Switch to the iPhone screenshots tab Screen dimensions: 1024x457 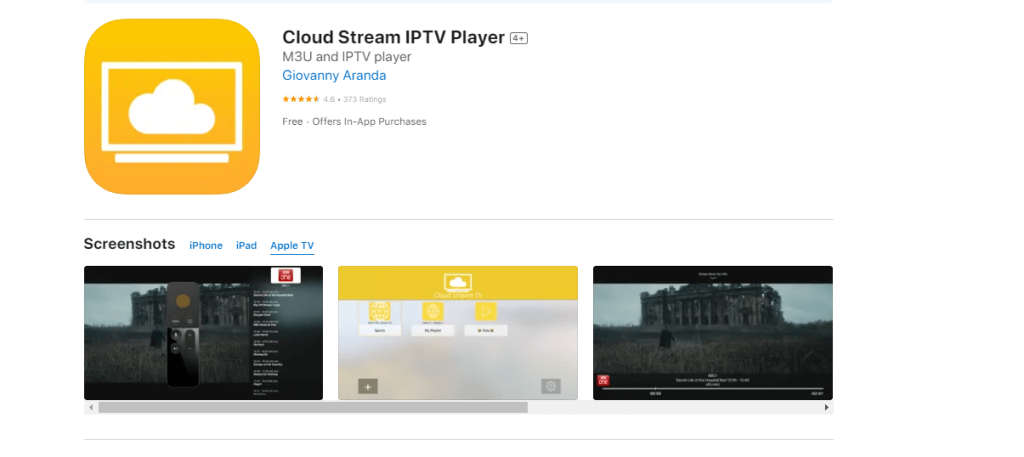point(206,245)
